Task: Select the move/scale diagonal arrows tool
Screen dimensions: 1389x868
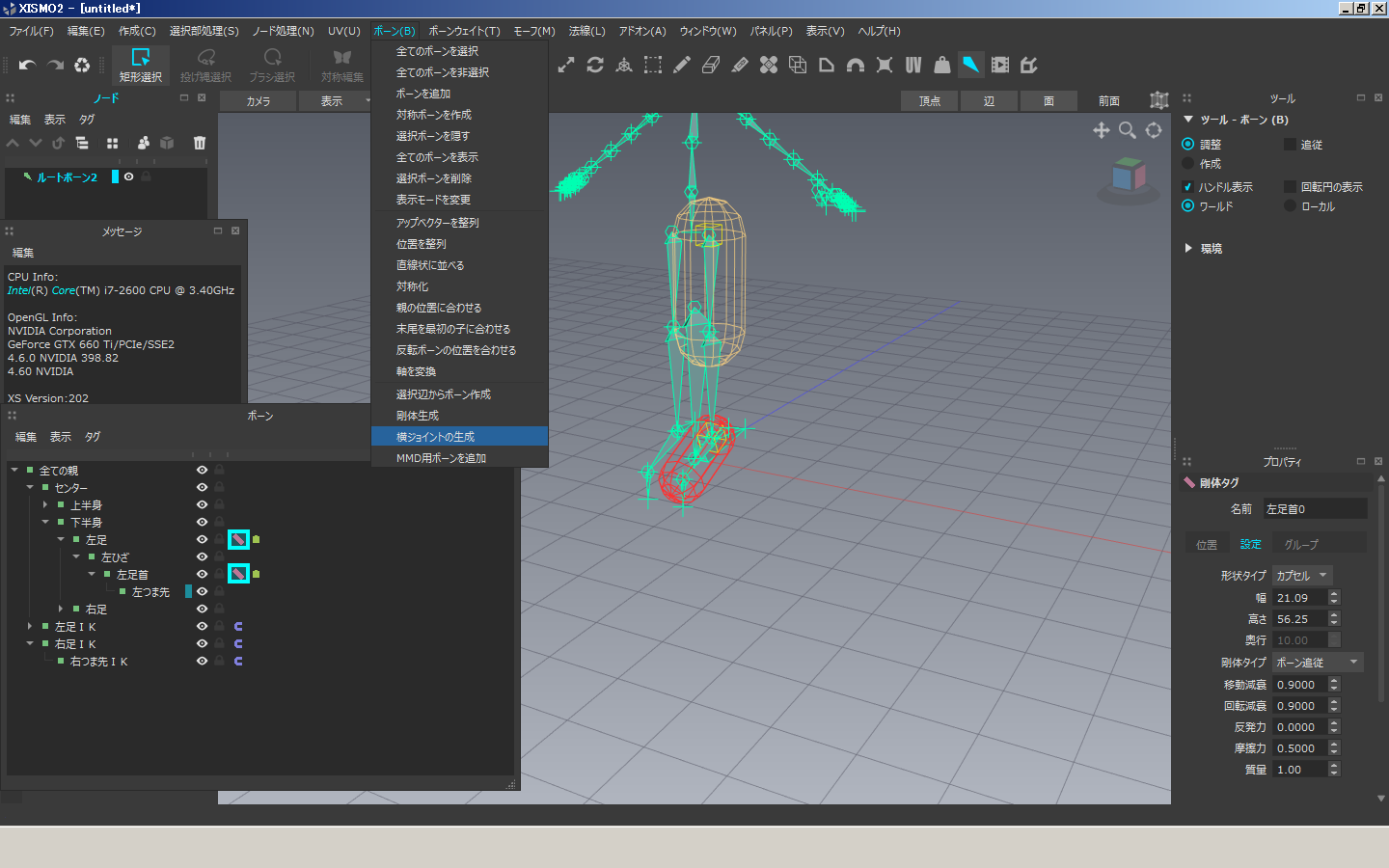Action: click(566, 65)
